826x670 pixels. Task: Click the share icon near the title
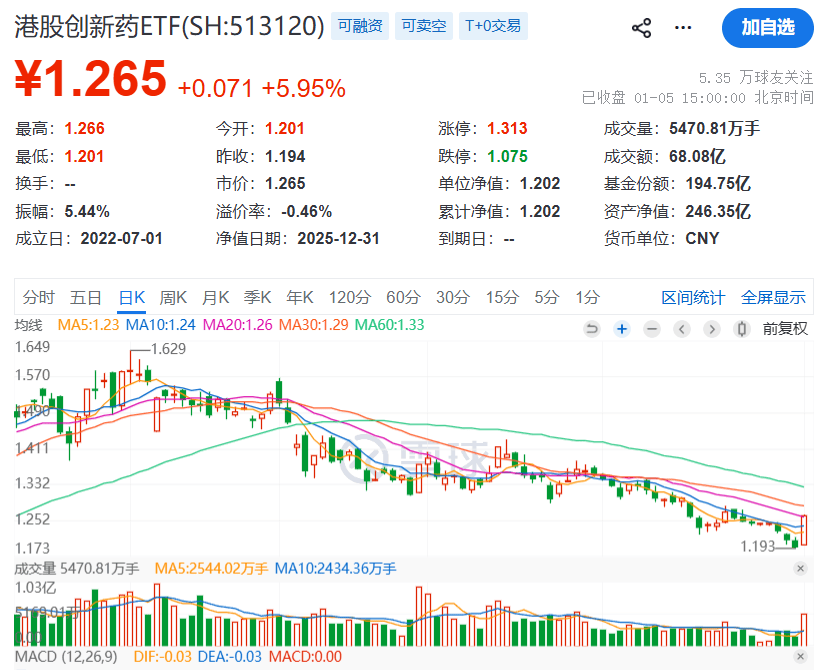[x=642, y=28]
